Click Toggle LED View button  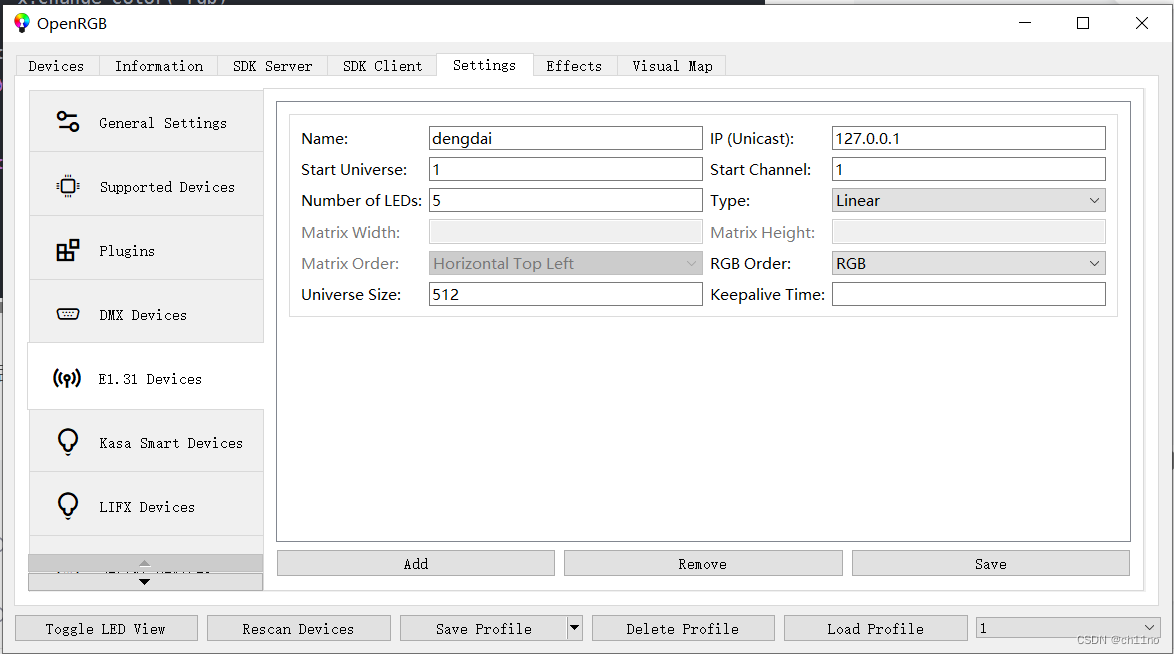coord(106,629)
